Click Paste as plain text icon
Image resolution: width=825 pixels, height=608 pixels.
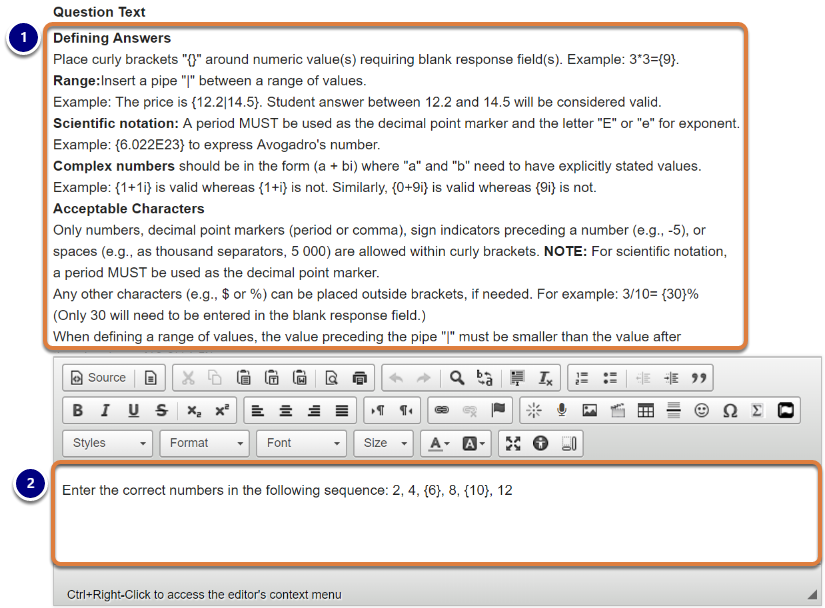pyautogui.click(x=271, y=378)
